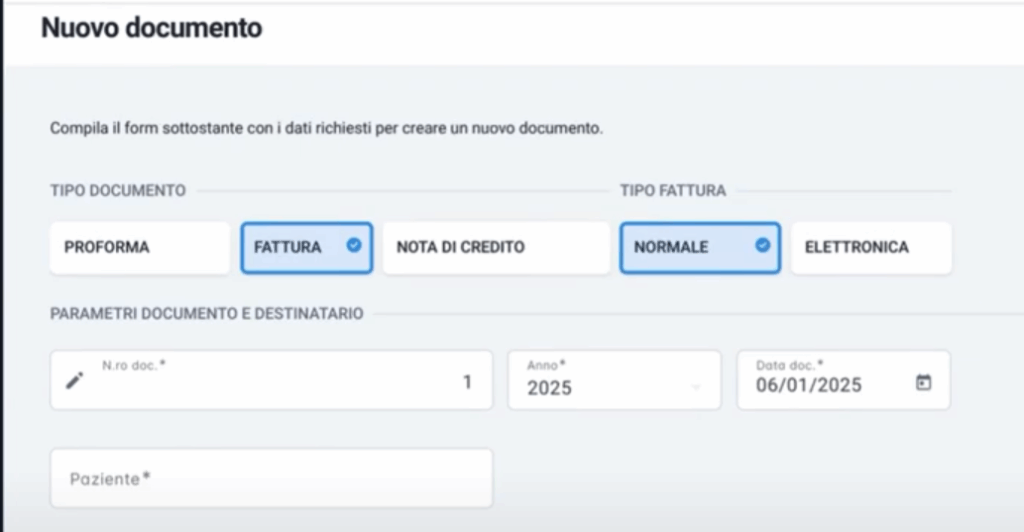Click the TIPO FATTURA section label

pyautogui.click(x=672, y=190)
